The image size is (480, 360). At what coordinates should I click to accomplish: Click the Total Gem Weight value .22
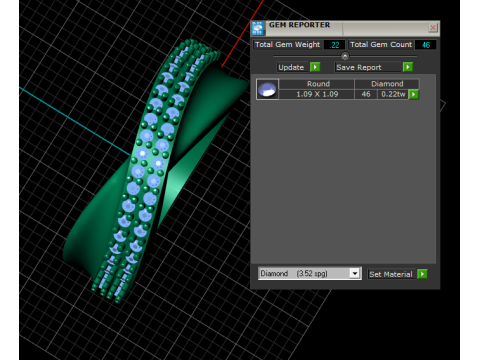[335, 45]
